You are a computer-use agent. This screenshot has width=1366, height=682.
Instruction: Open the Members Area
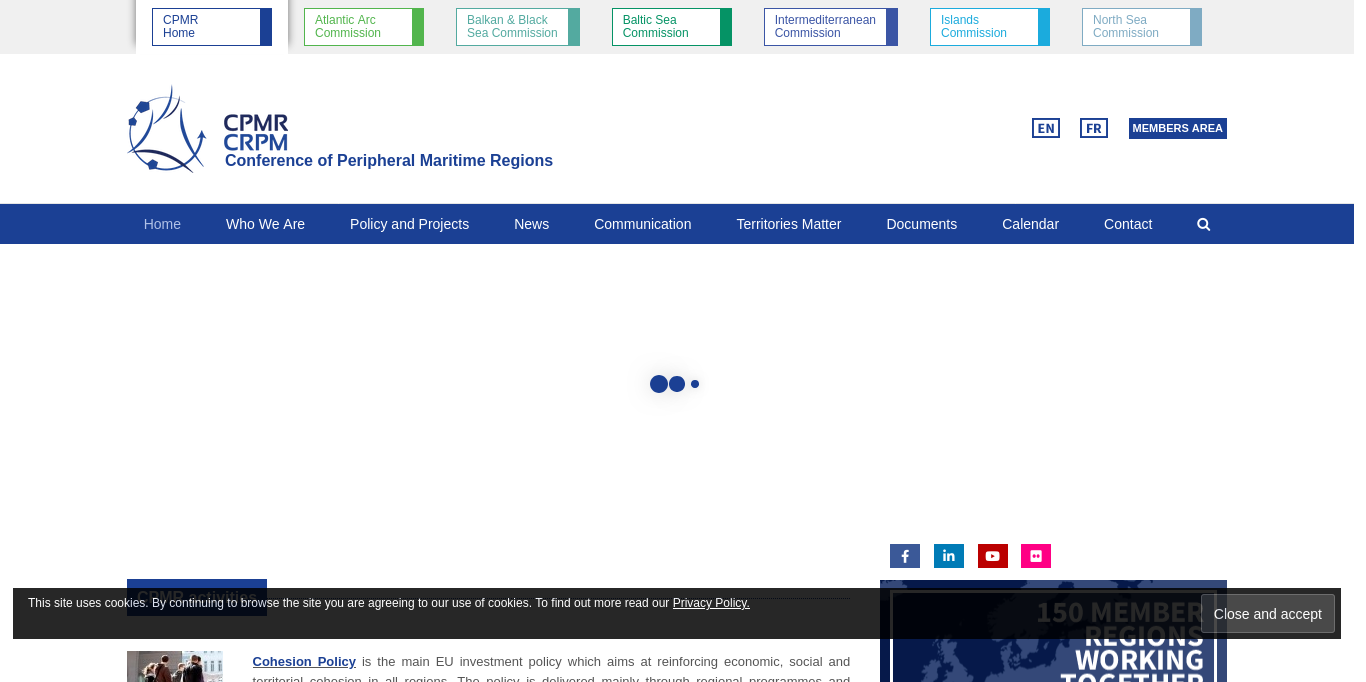tap(1177, 128)
